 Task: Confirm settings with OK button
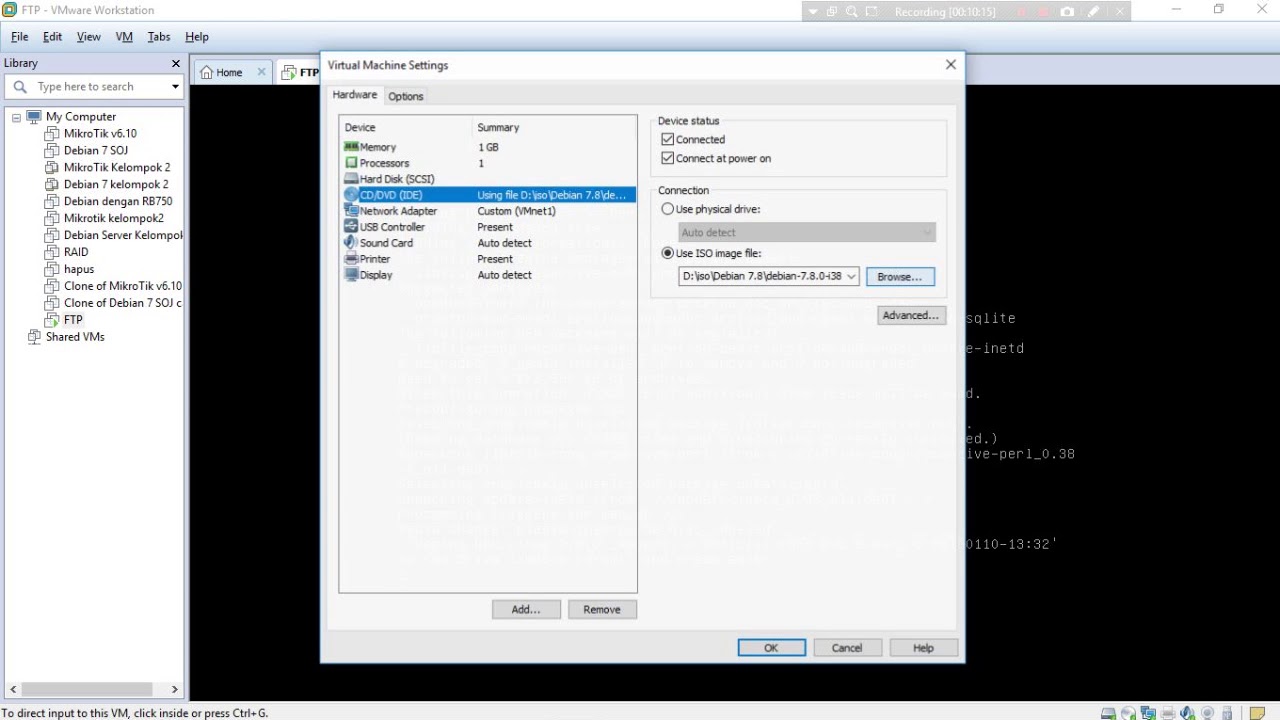tap(771, 648)
